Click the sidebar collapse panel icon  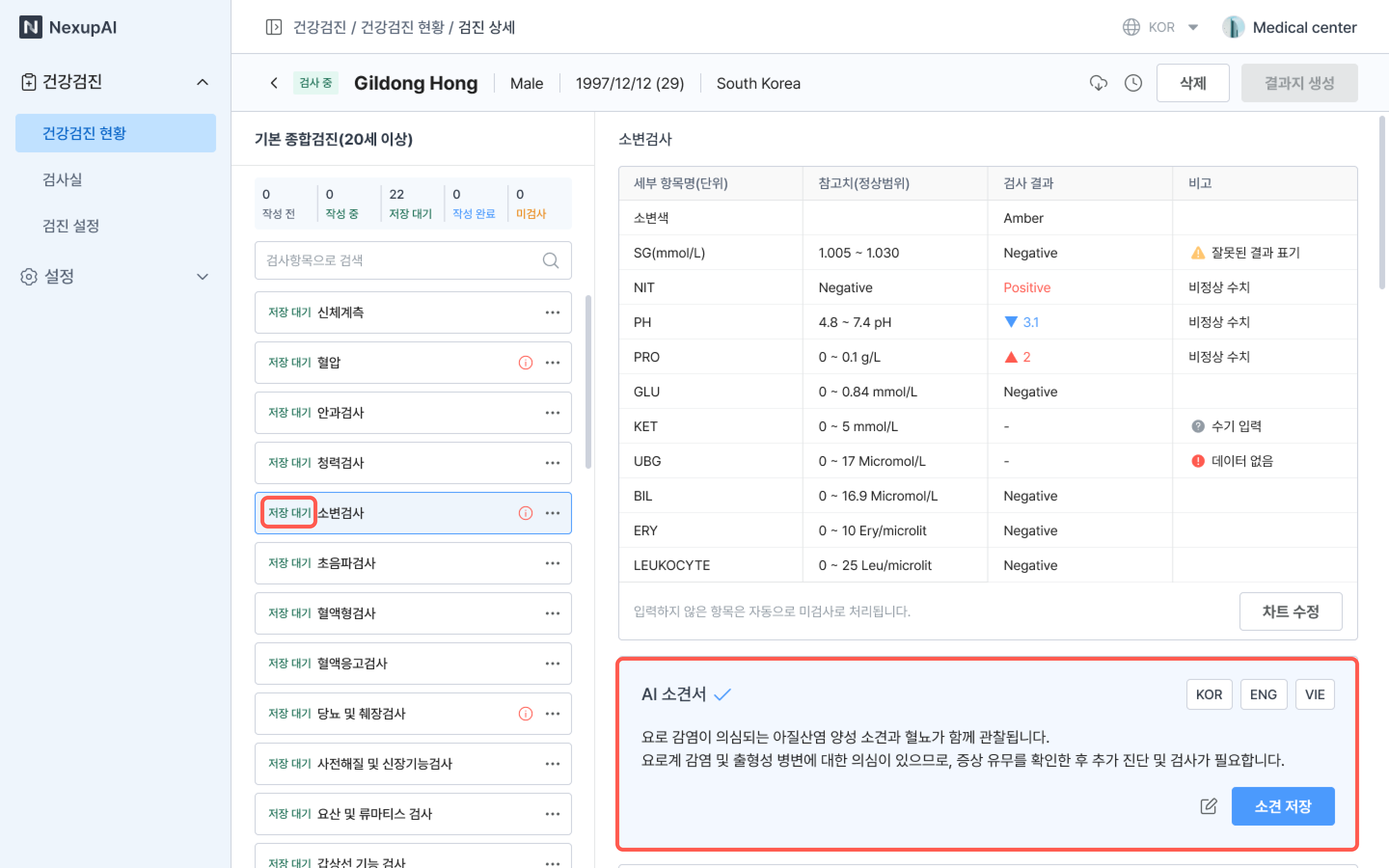click(274, 27)
